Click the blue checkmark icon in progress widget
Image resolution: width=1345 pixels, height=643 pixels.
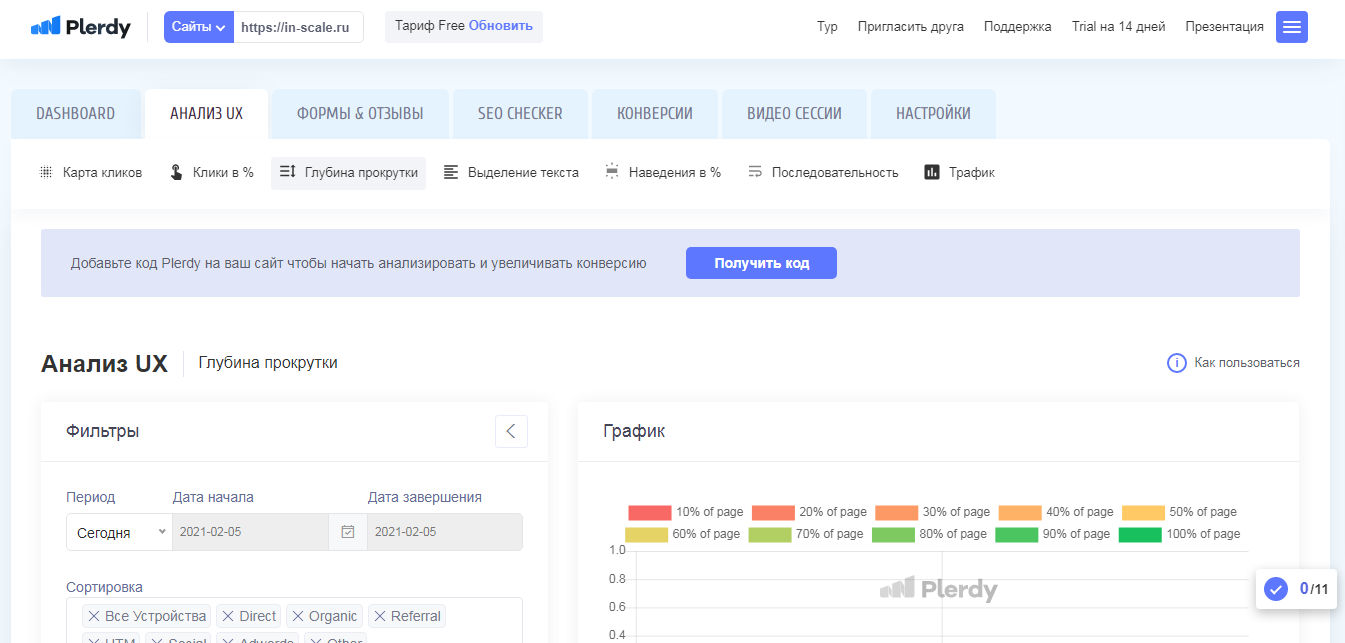(1275, 589)
